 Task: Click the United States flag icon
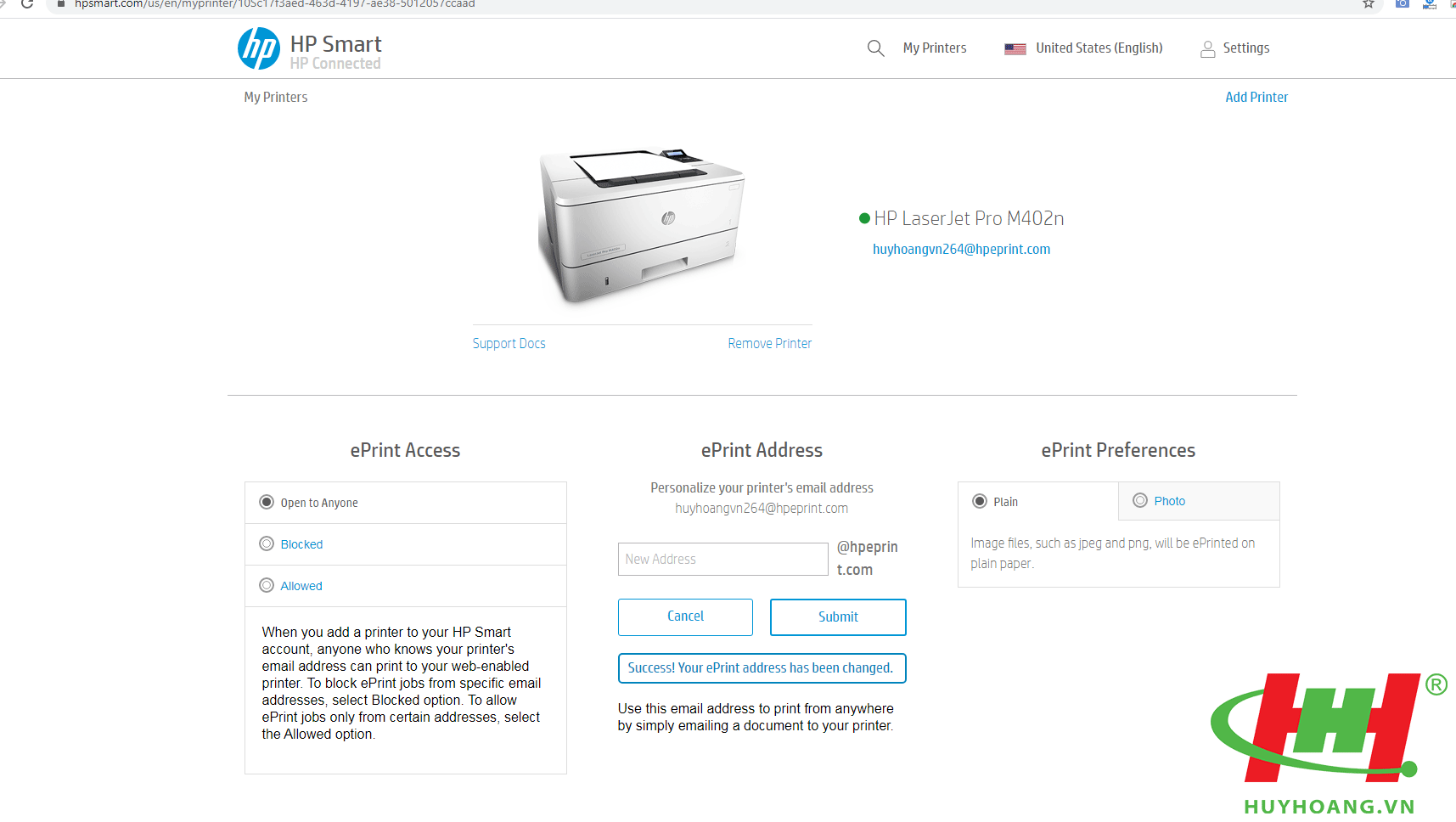1015,49
